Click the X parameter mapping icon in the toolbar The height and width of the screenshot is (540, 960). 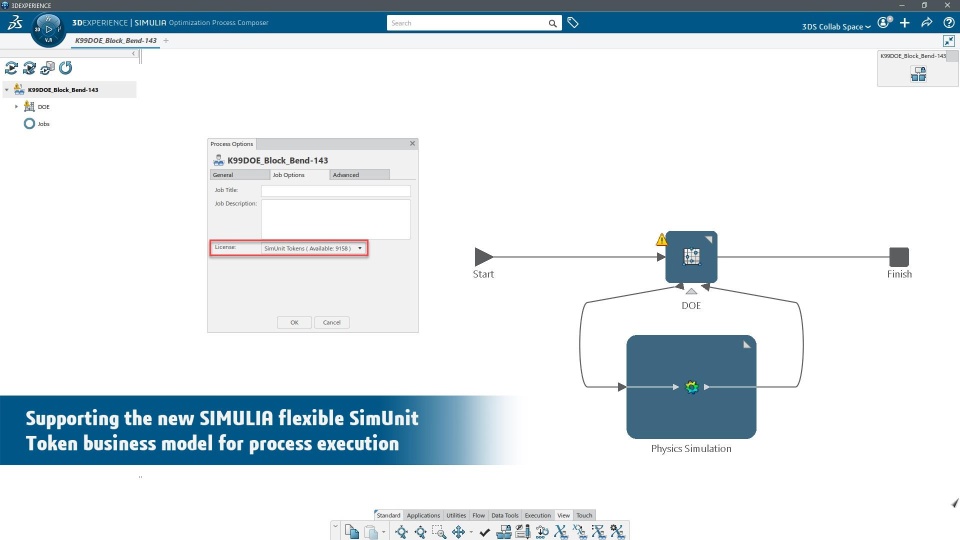(580, 531)
